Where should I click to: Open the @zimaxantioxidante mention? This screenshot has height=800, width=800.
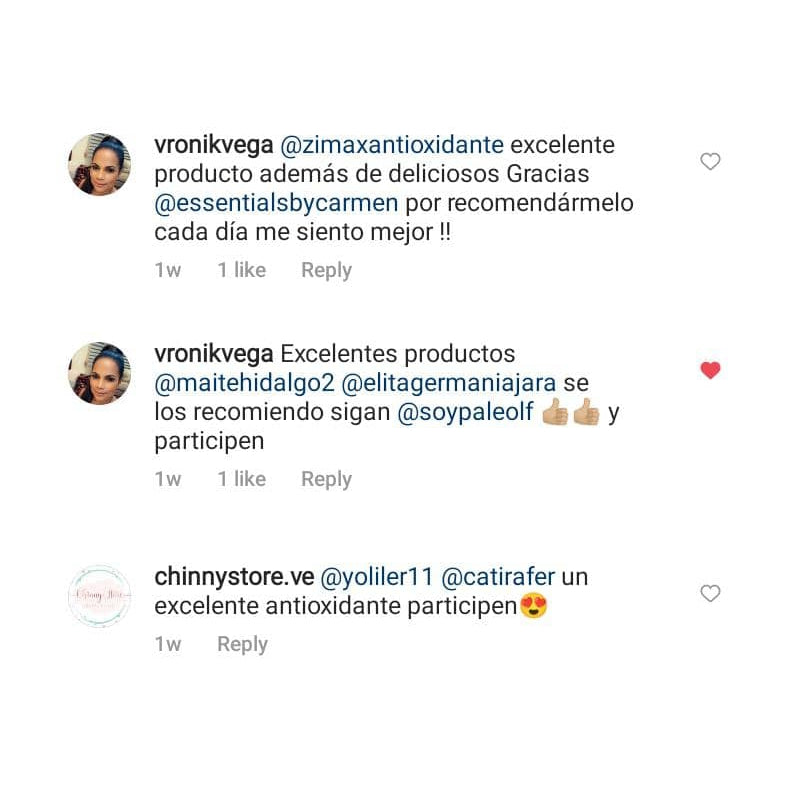pos(392,145)
